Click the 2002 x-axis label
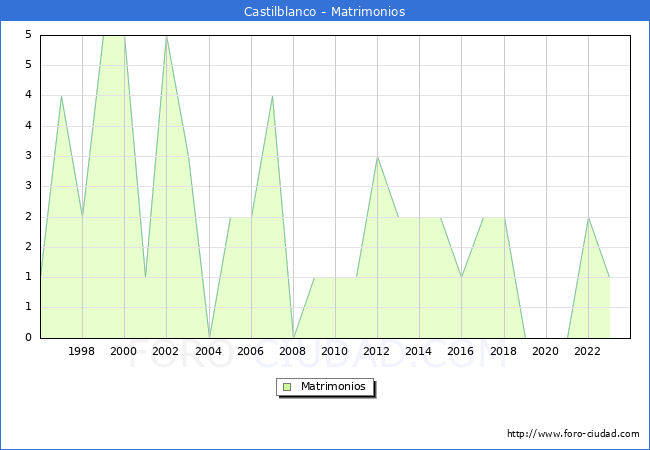Viewport: 650px width, 450px height. point(165,351)
